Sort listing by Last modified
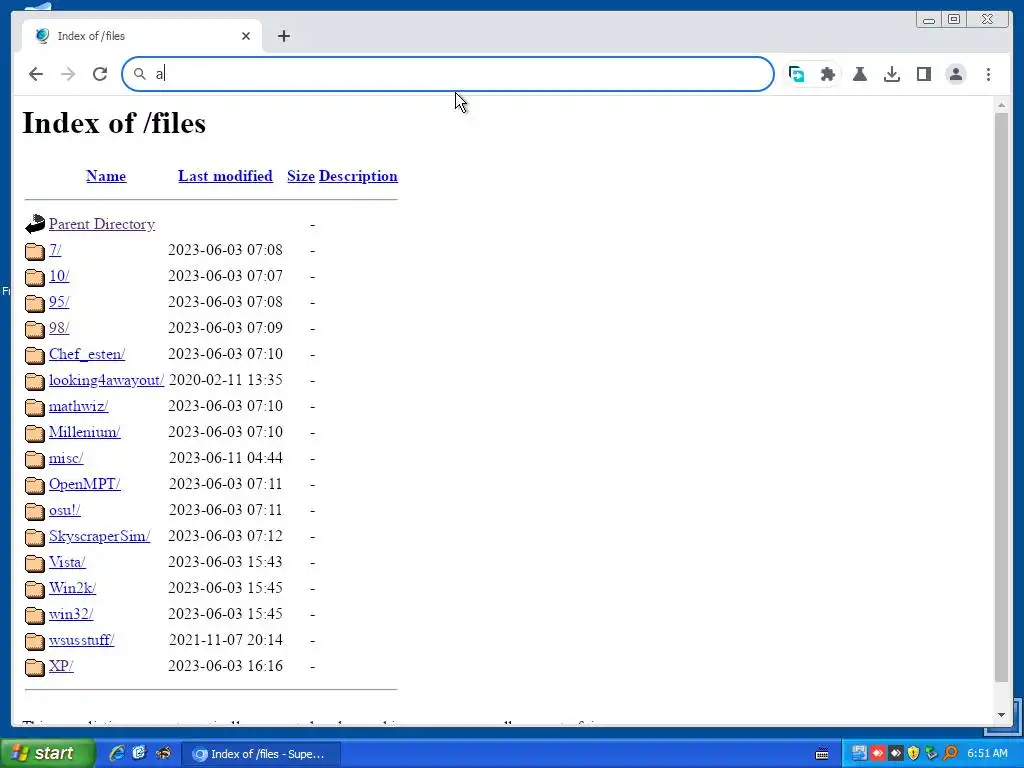Screen dimensions: 1024x768 [x=225, y=176]
